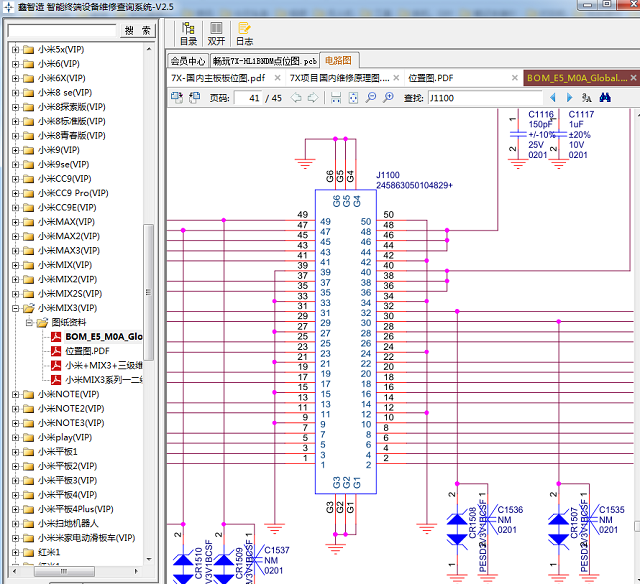Click the tree panel vertical scrollbar thumb
640x584 pixels.
[148, 292]
